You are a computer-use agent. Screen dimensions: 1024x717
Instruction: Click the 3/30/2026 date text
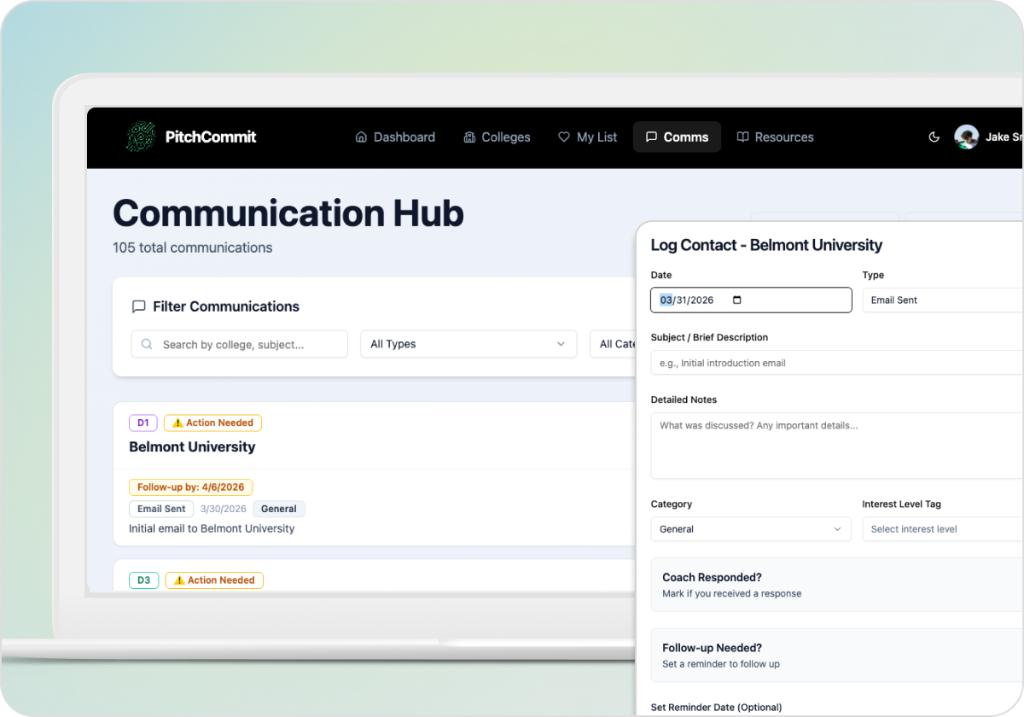pos(223,509)
